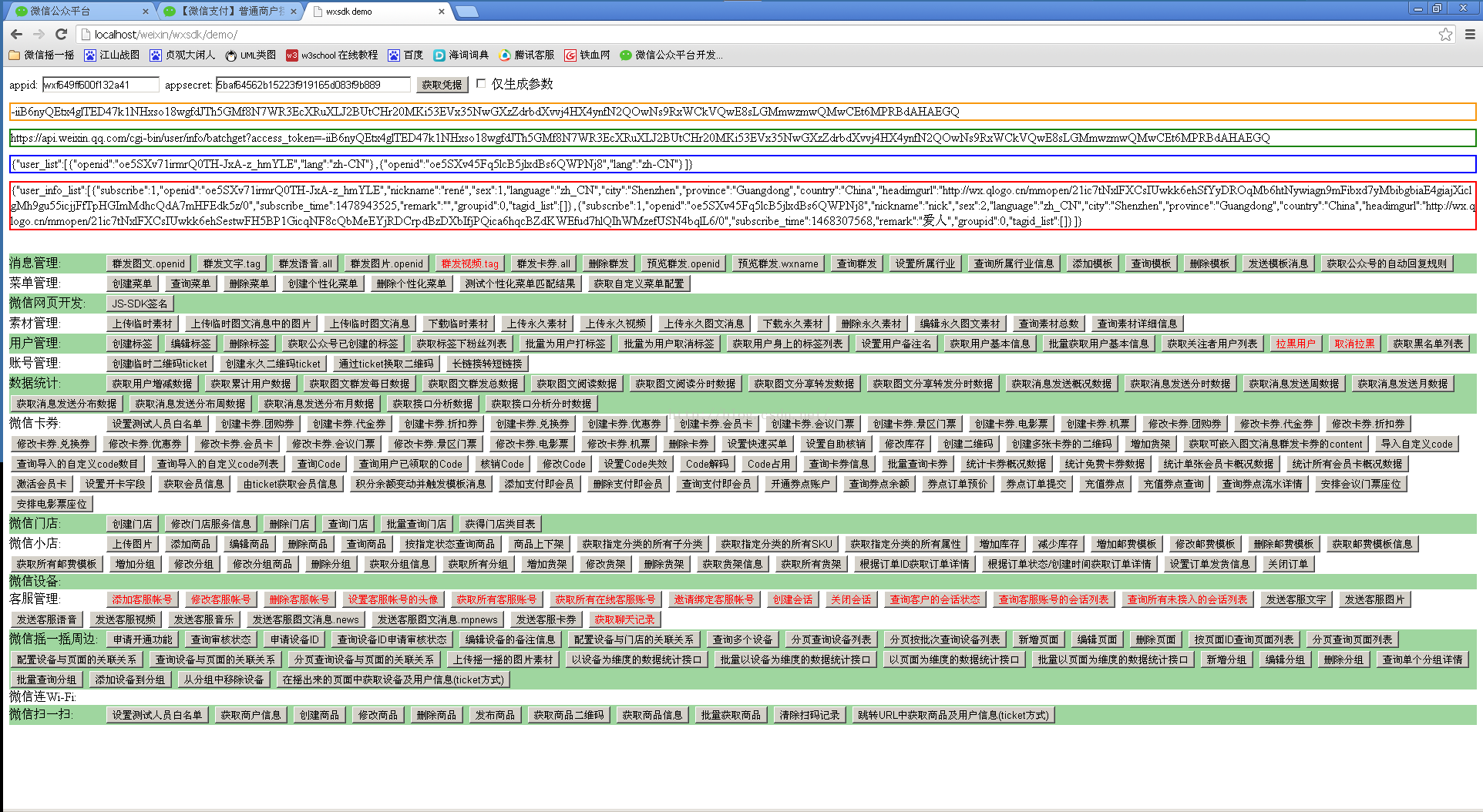Open the UML类图 bookmark

tap(251, 55)
